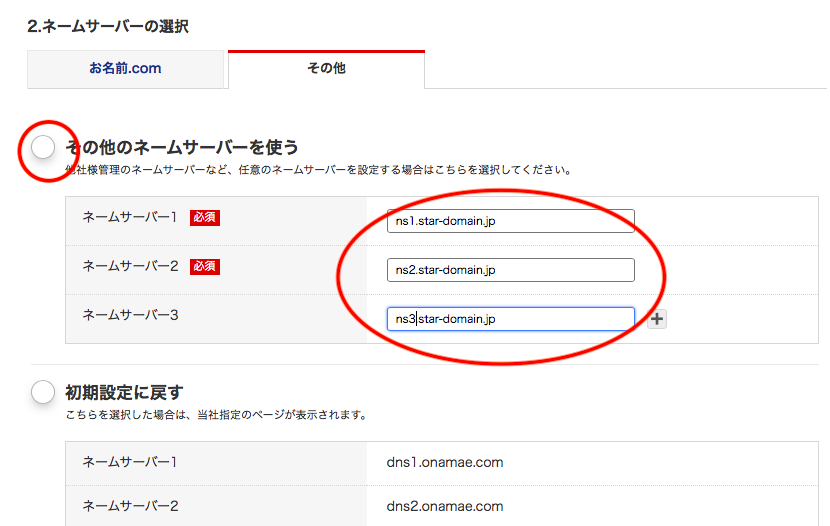Switch to the お名前.com tab
Viewport: 830px width, 526px height.
click(125, 69)
